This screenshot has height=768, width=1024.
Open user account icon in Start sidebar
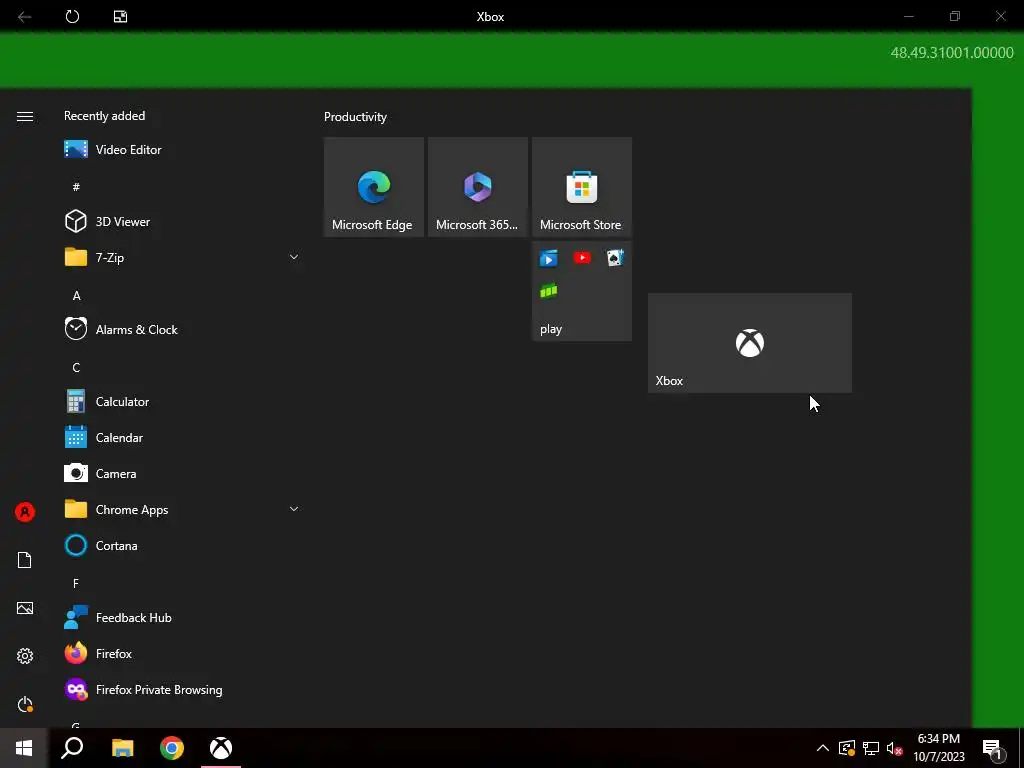(x=25, y=512)
